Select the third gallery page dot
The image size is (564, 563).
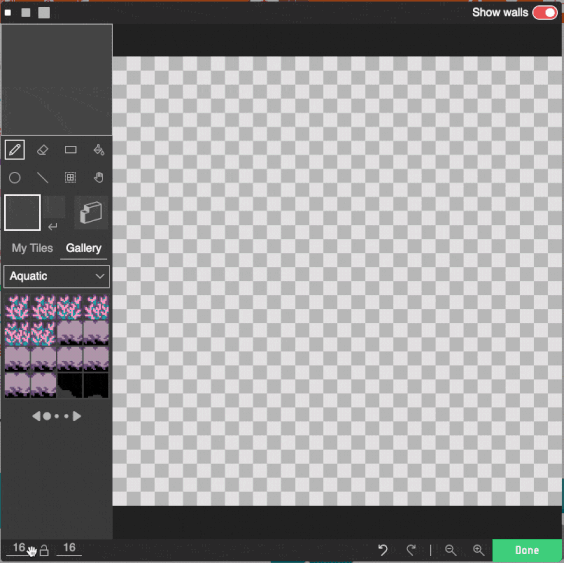66,416
